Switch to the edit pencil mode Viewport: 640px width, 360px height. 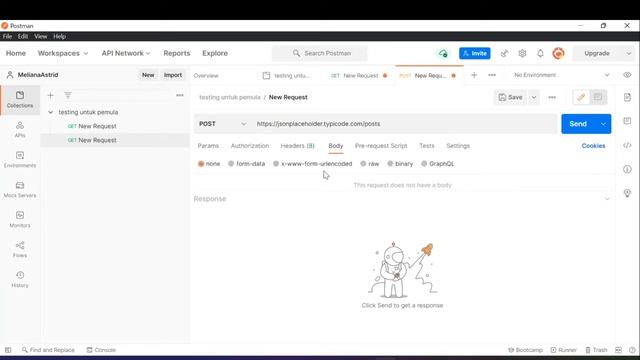(x=581, y=97)
